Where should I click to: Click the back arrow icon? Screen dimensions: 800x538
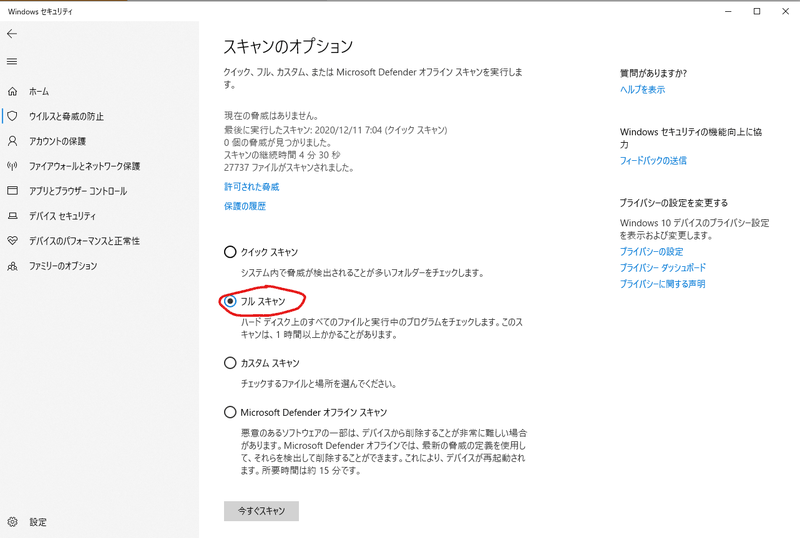click(x=12, y=34)
